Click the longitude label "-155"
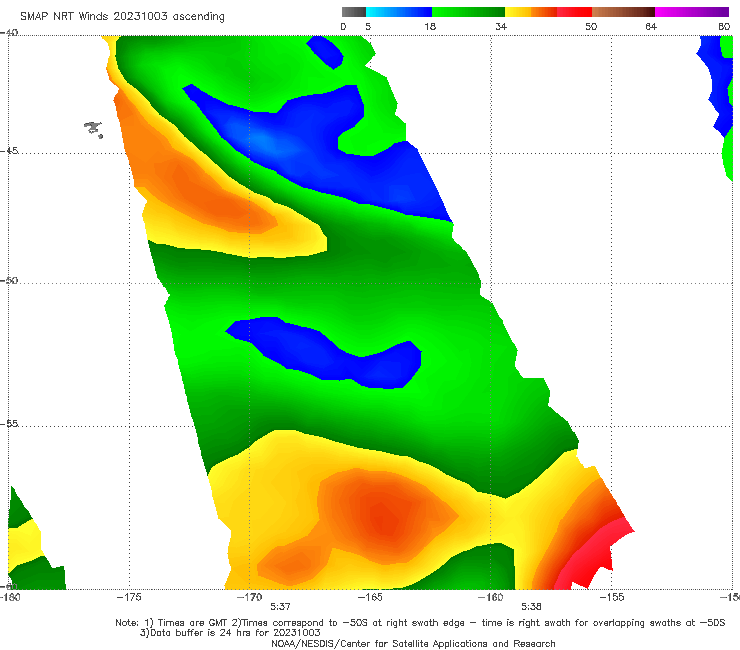740x650 pixels. point(612,597)
